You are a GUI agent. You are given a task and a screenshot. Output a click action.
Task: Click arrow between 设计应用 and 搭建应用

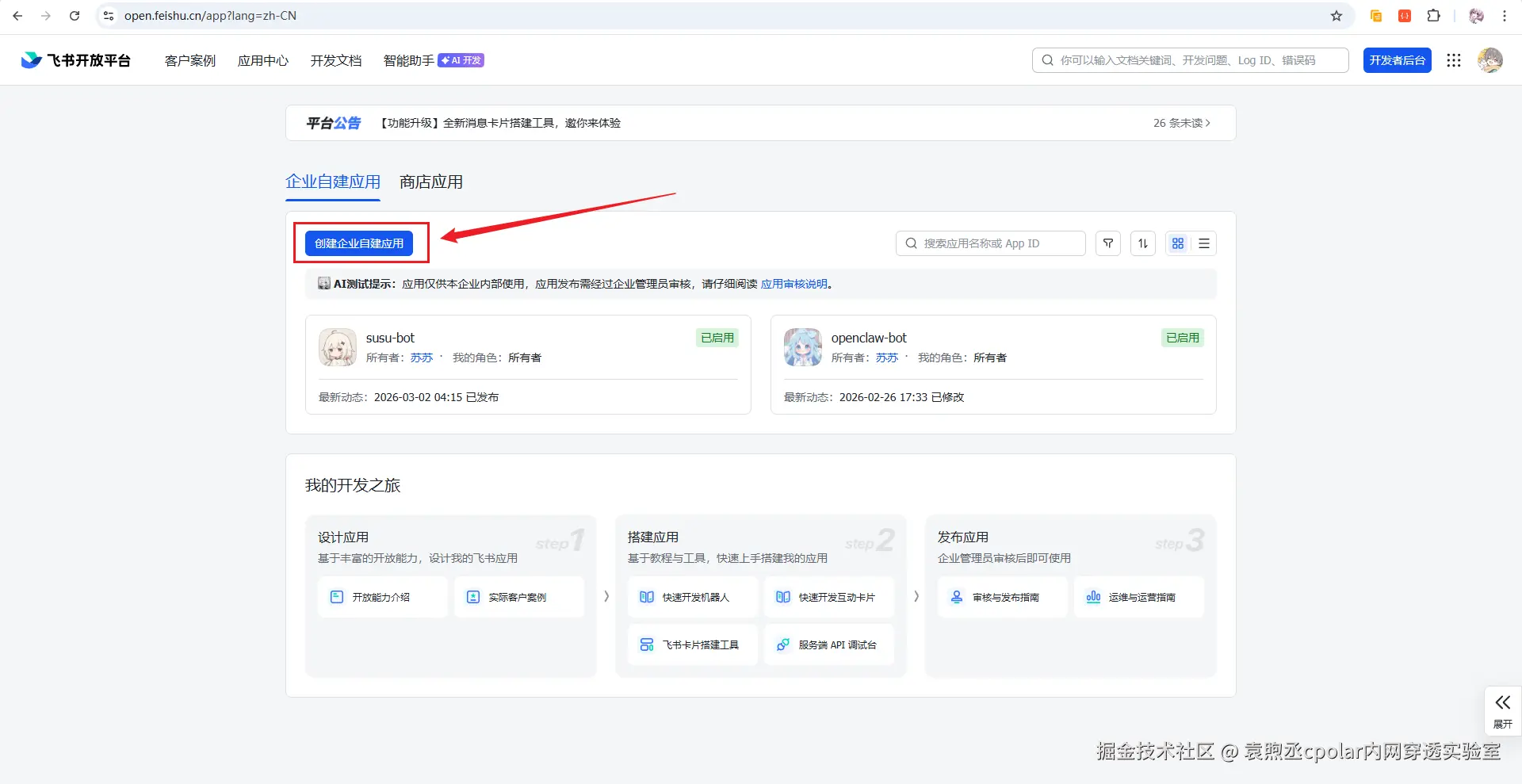click(x=606, y=596)
